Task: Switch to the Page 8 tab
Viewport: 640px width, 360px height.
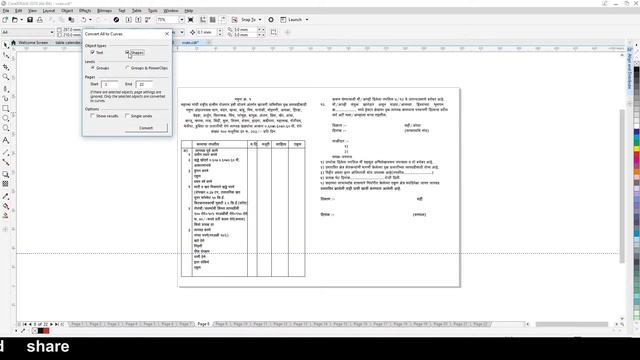Action: (203, 324)
